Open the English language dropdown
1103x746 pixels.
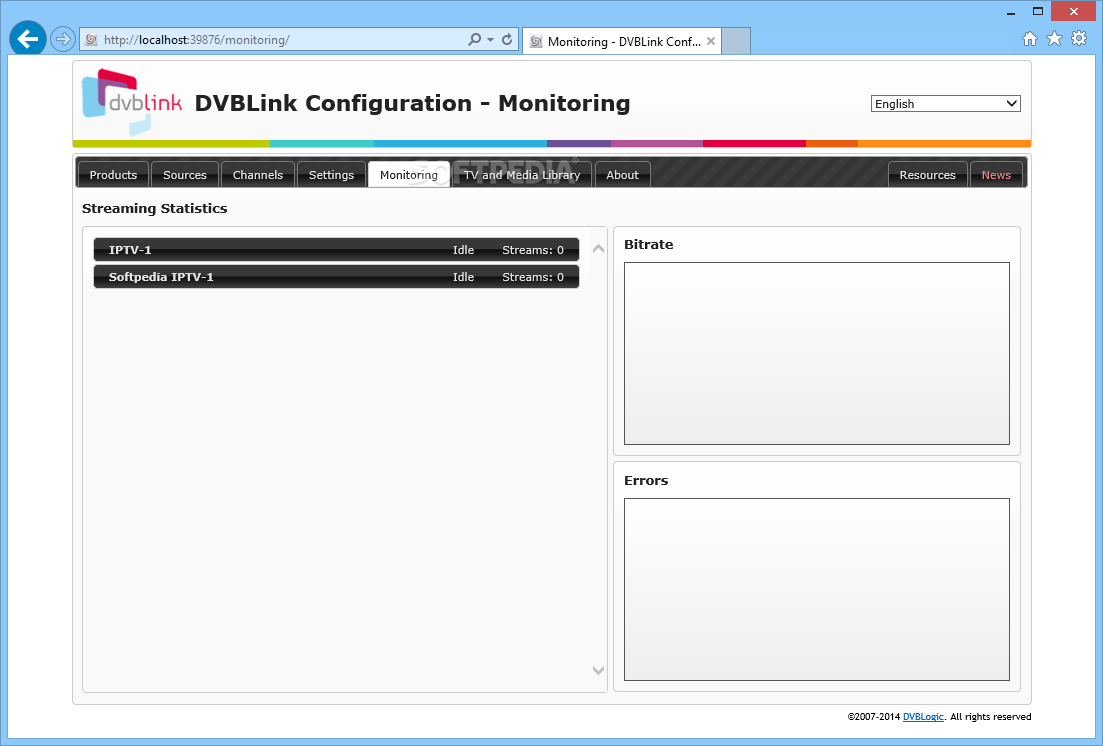pos(945,103)
